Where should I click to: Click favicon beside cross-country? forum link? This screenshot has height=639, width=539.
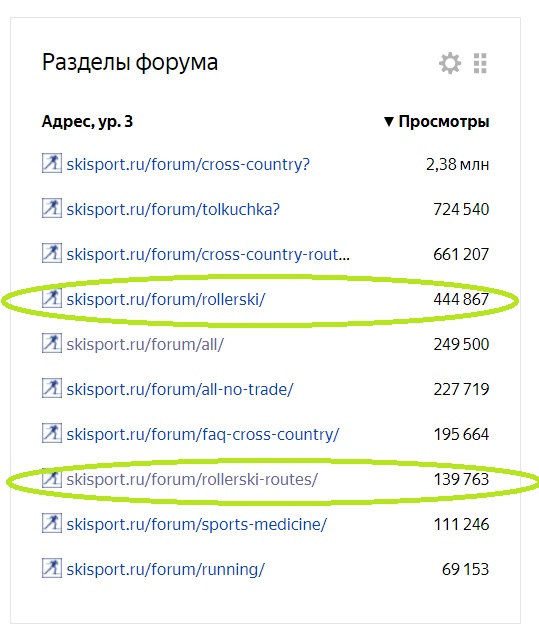(52, 163)
